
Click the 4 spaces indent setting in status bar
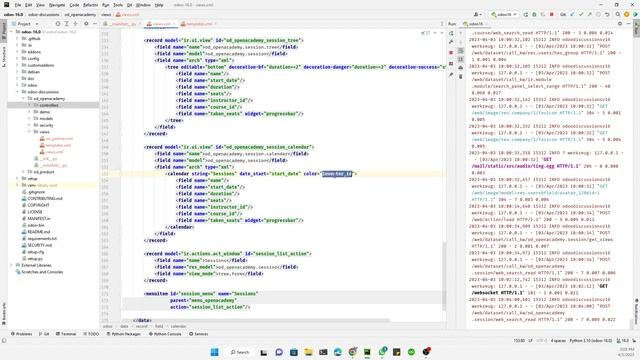[x=558, y=340]
